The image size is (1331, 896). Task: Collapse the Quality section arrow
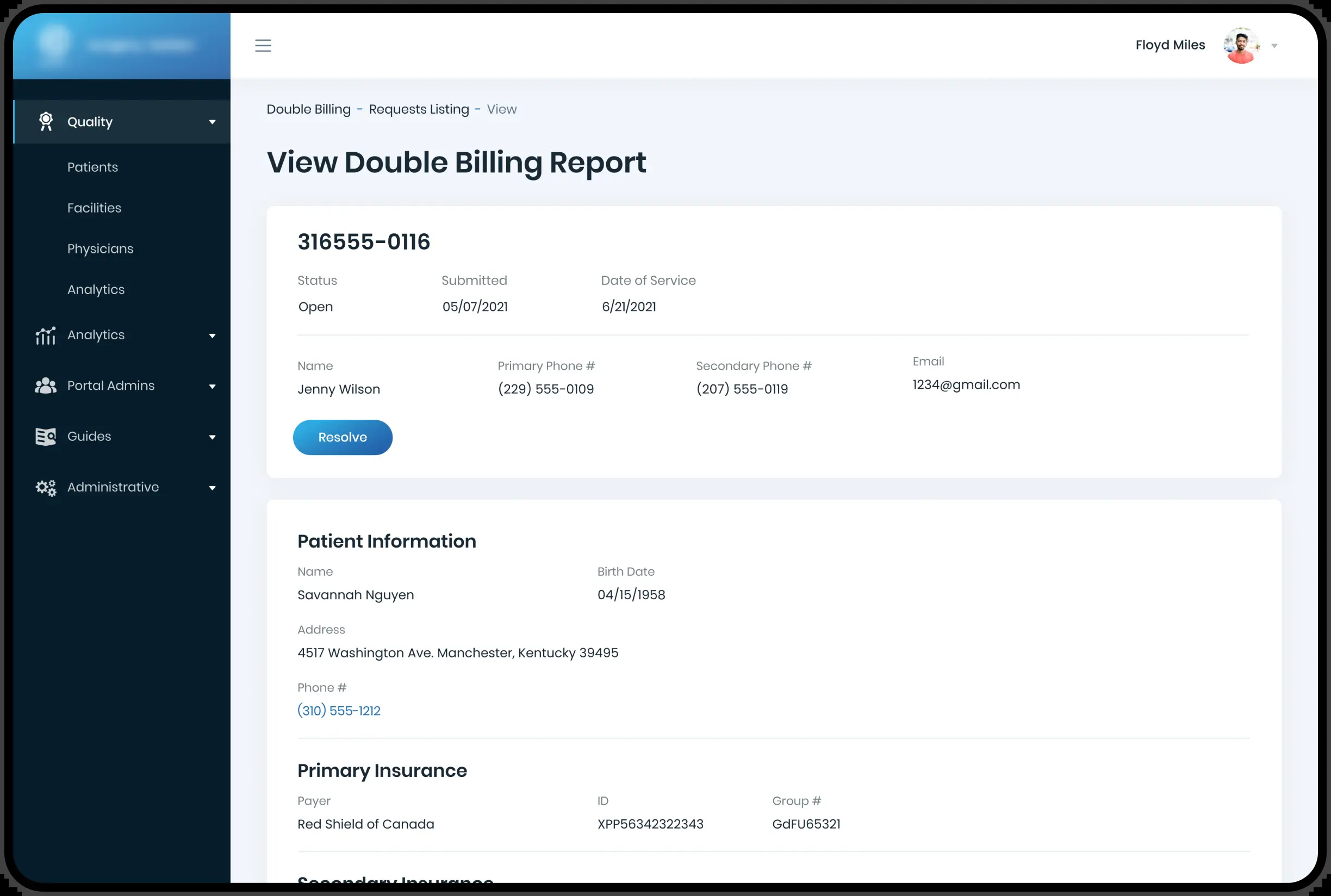pos(212,122)
